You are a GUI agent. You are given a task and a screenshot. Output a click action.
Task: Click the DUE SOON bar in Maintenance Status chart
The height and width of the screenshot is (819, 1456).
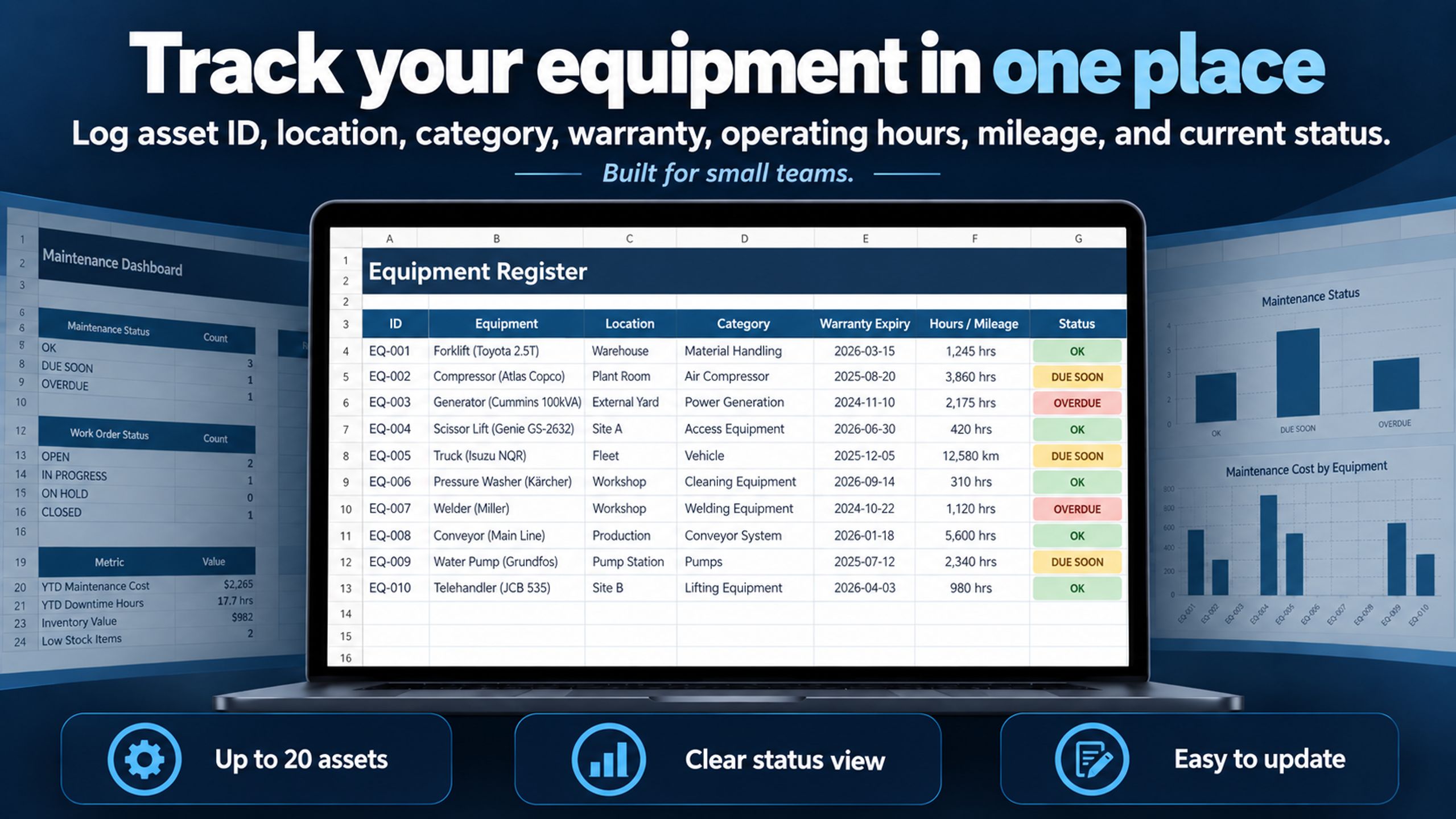pyautogui.click(x=1298, y=373)
